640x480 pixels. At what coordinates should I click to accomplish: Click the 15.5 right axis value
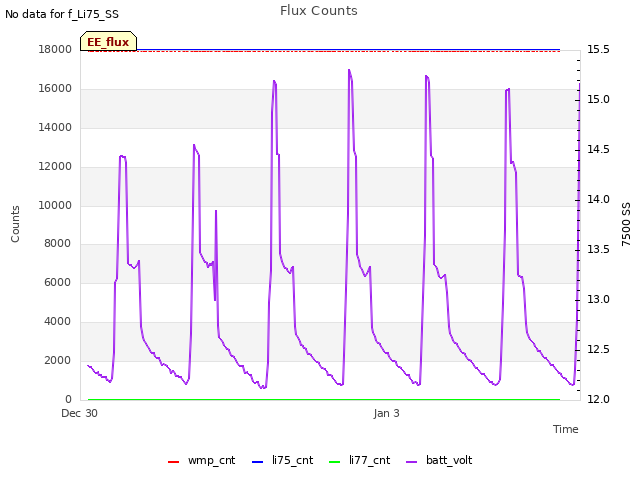[598, 49]
